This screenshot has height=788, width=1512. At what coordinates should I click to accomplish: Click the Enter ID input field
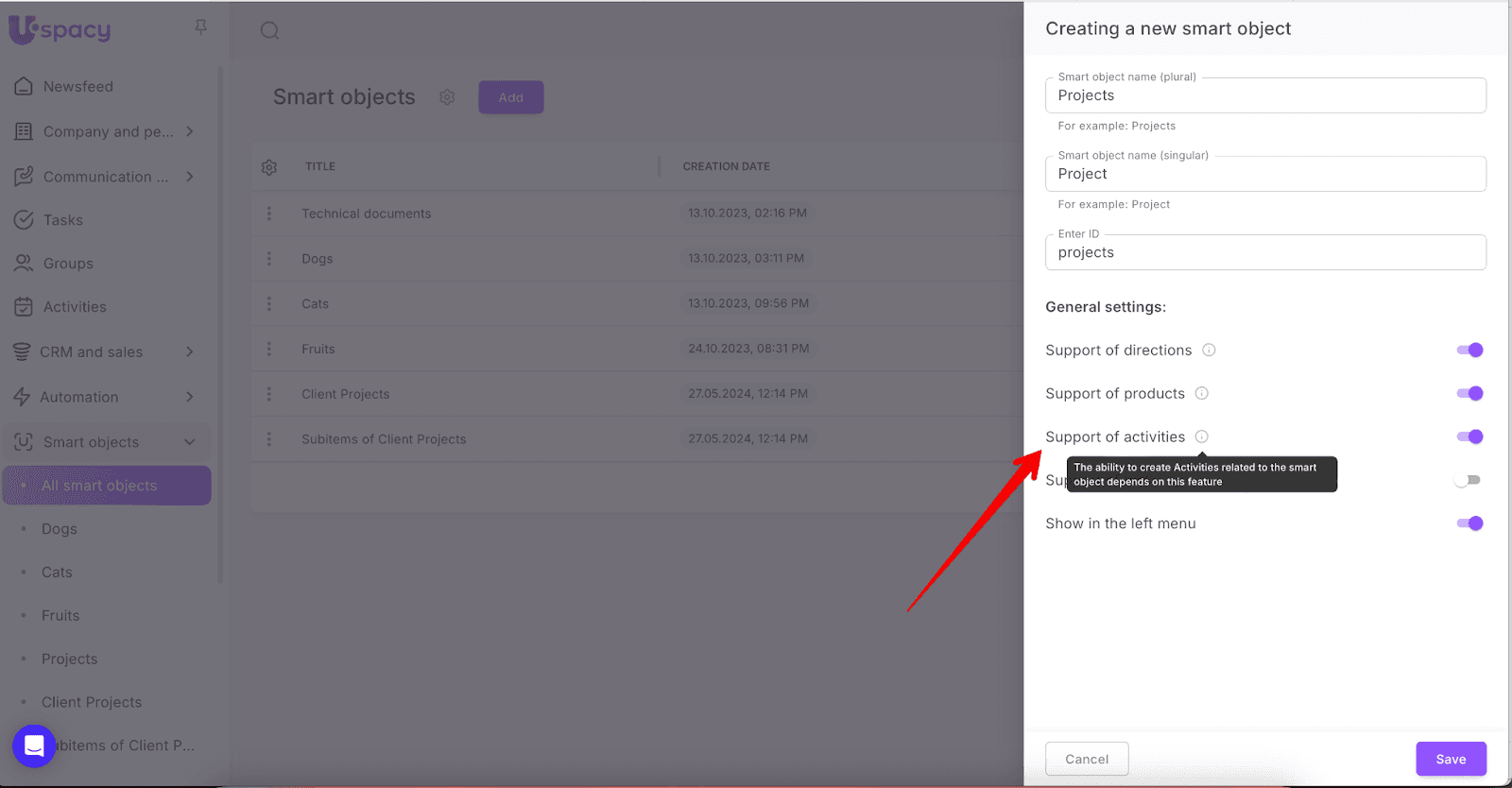(1264, 253)
